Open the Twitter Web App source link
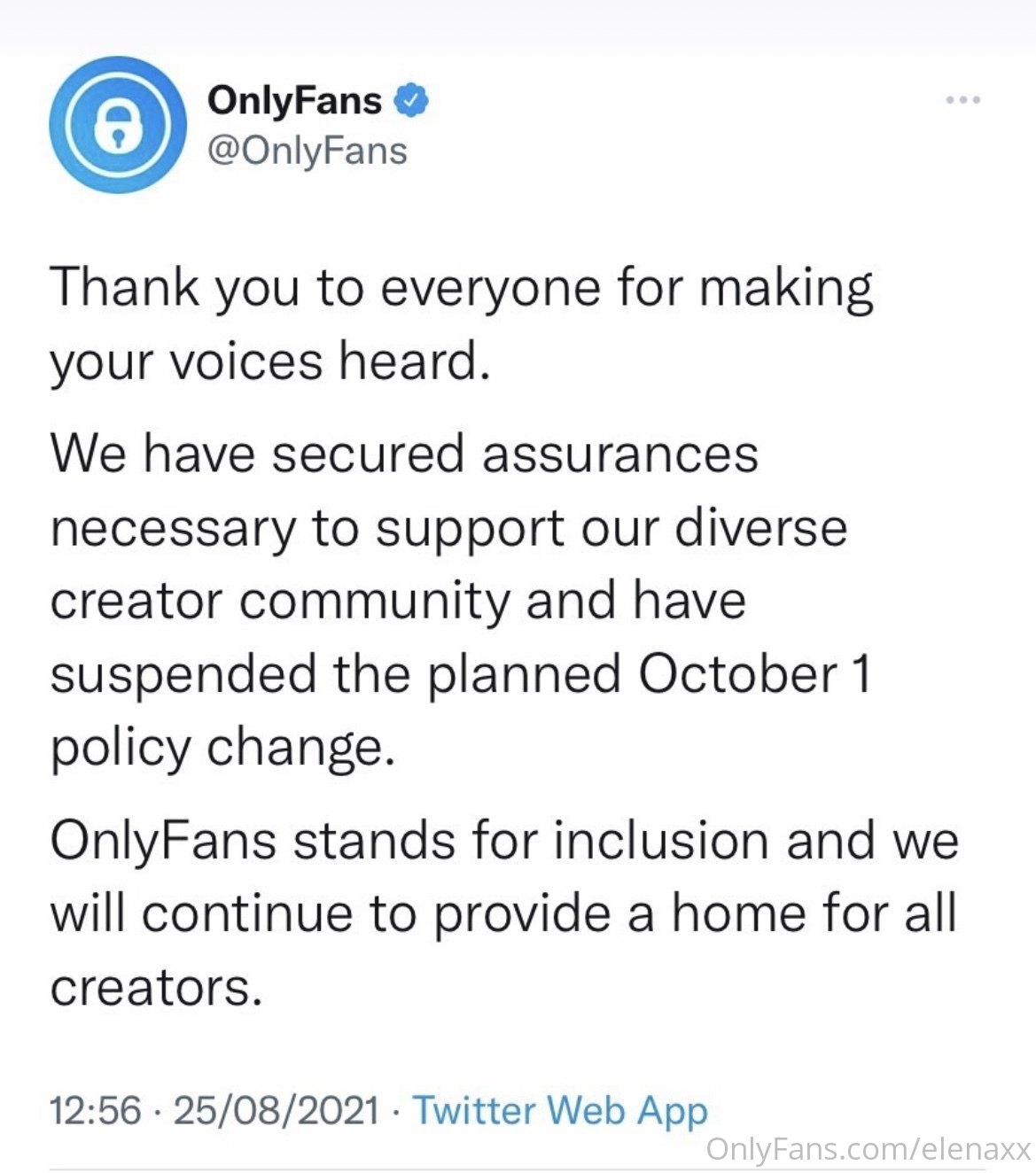Viewport: 1036px width, 1173px height. [561, 1111]
